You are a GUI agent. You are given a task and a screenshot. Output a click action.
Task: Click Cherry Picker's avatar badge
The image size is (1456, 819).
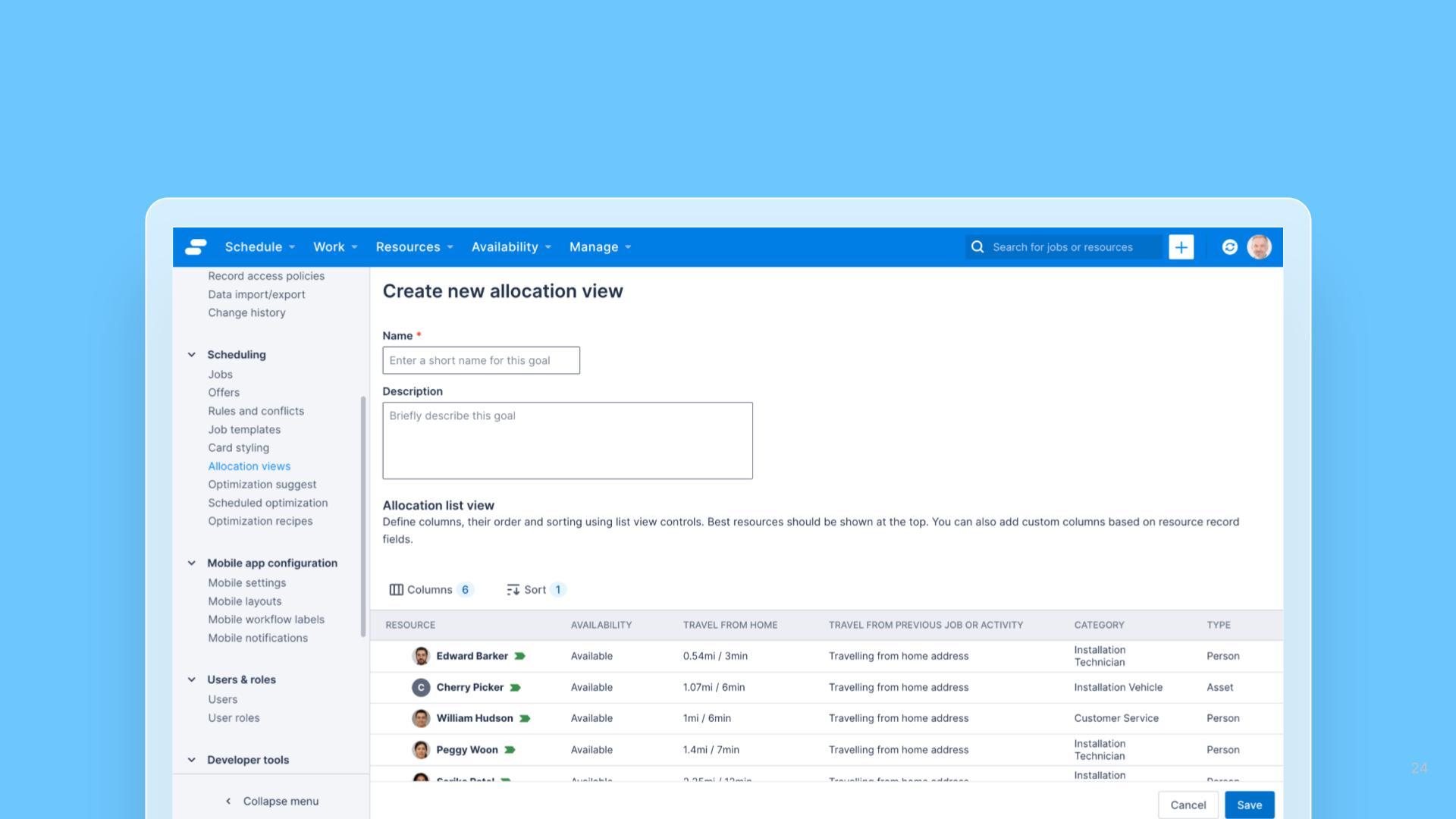(421, 688)
